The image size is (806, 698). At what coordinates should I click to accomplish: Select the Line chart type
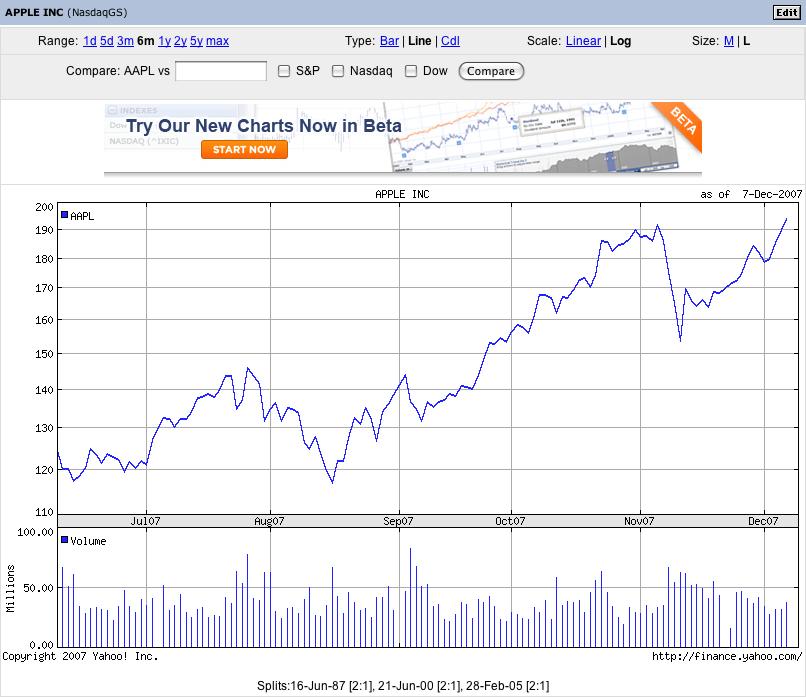click(419, 41)
